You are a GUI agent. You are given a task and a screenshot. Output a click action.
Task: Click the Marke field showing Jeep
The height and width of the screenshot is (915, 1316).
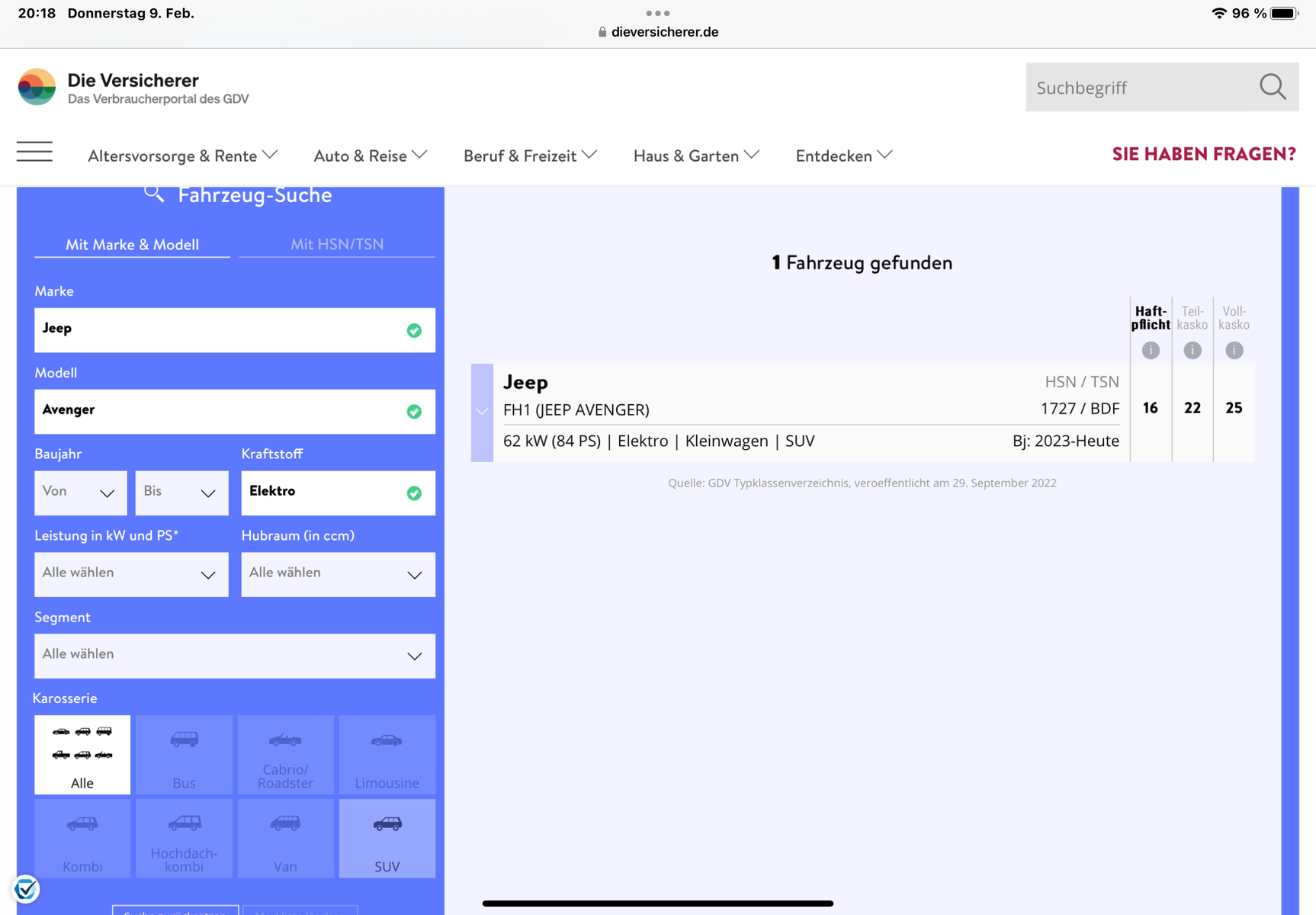pos(221,330)
